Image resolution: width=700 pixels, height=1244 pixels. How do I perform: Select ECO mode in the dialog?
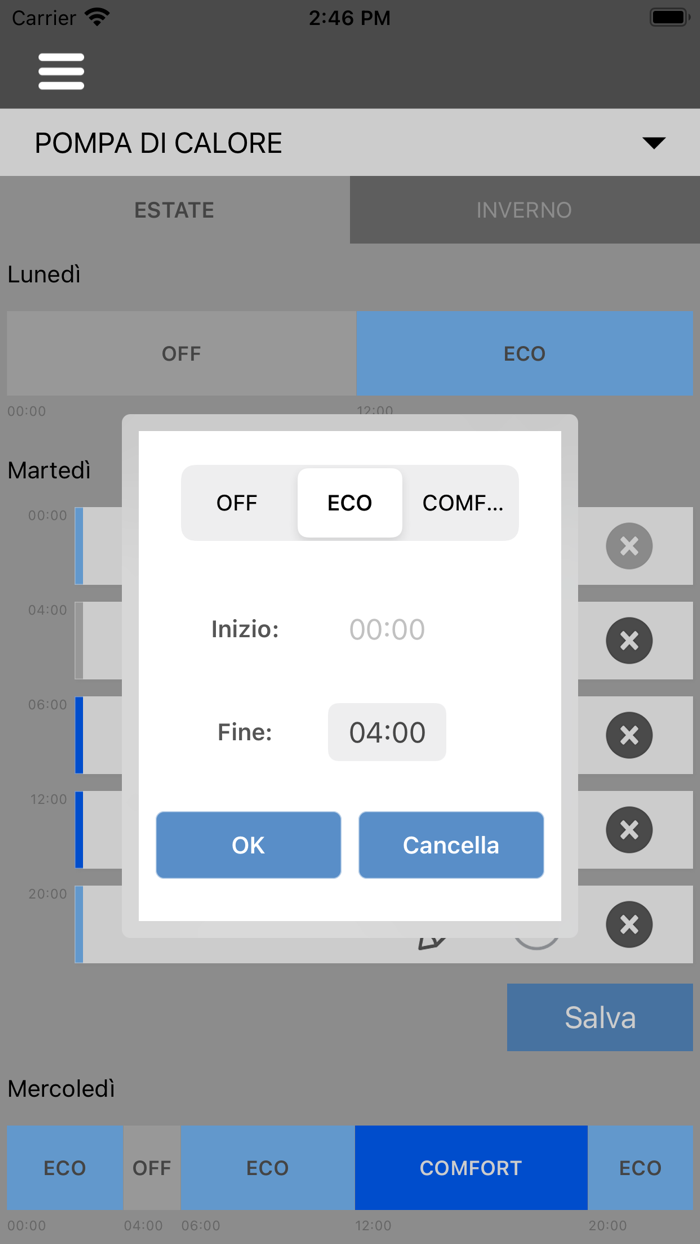(x=350, y=503)
